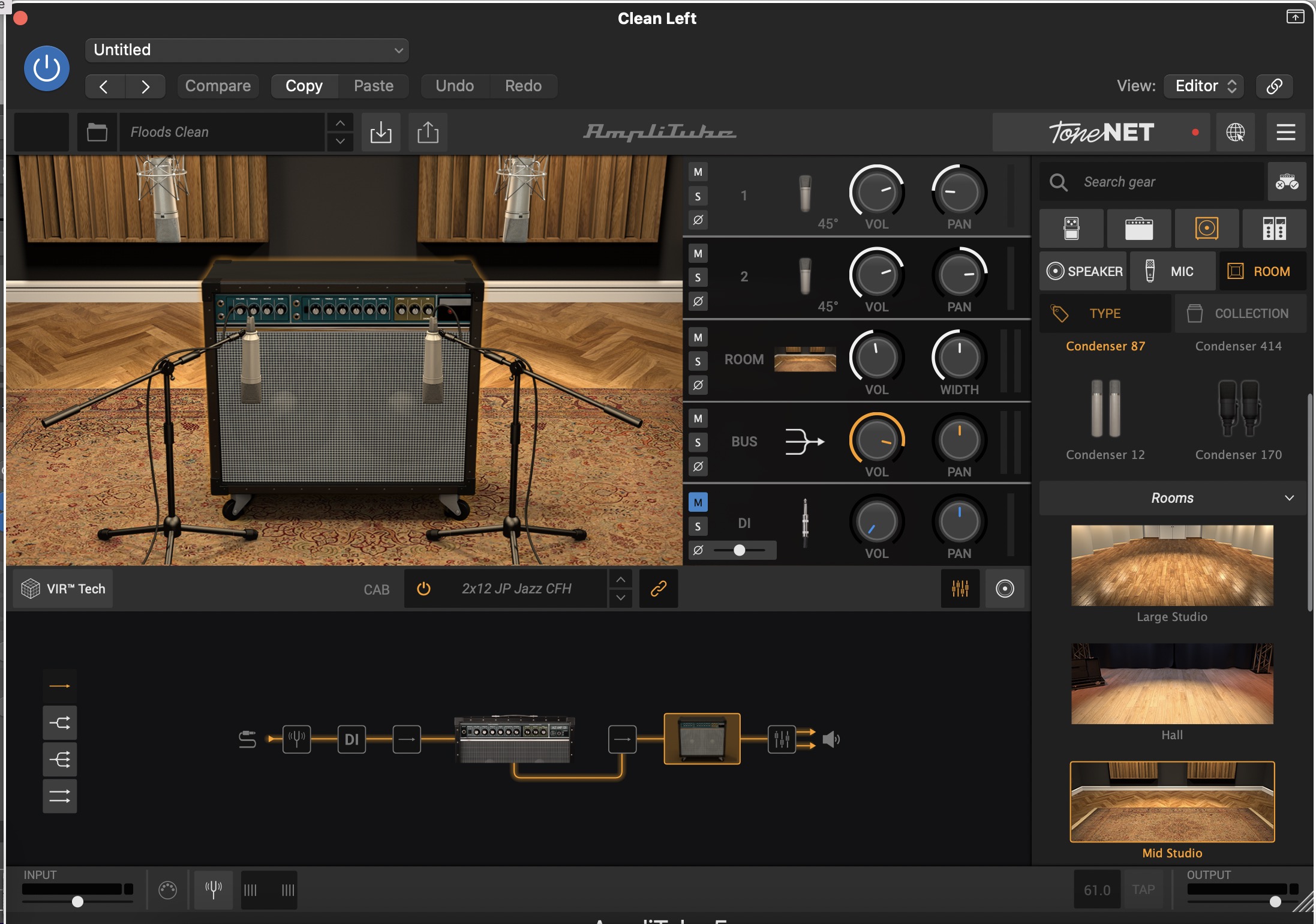Click the VIR Tech cube icon

pos(31,589)
